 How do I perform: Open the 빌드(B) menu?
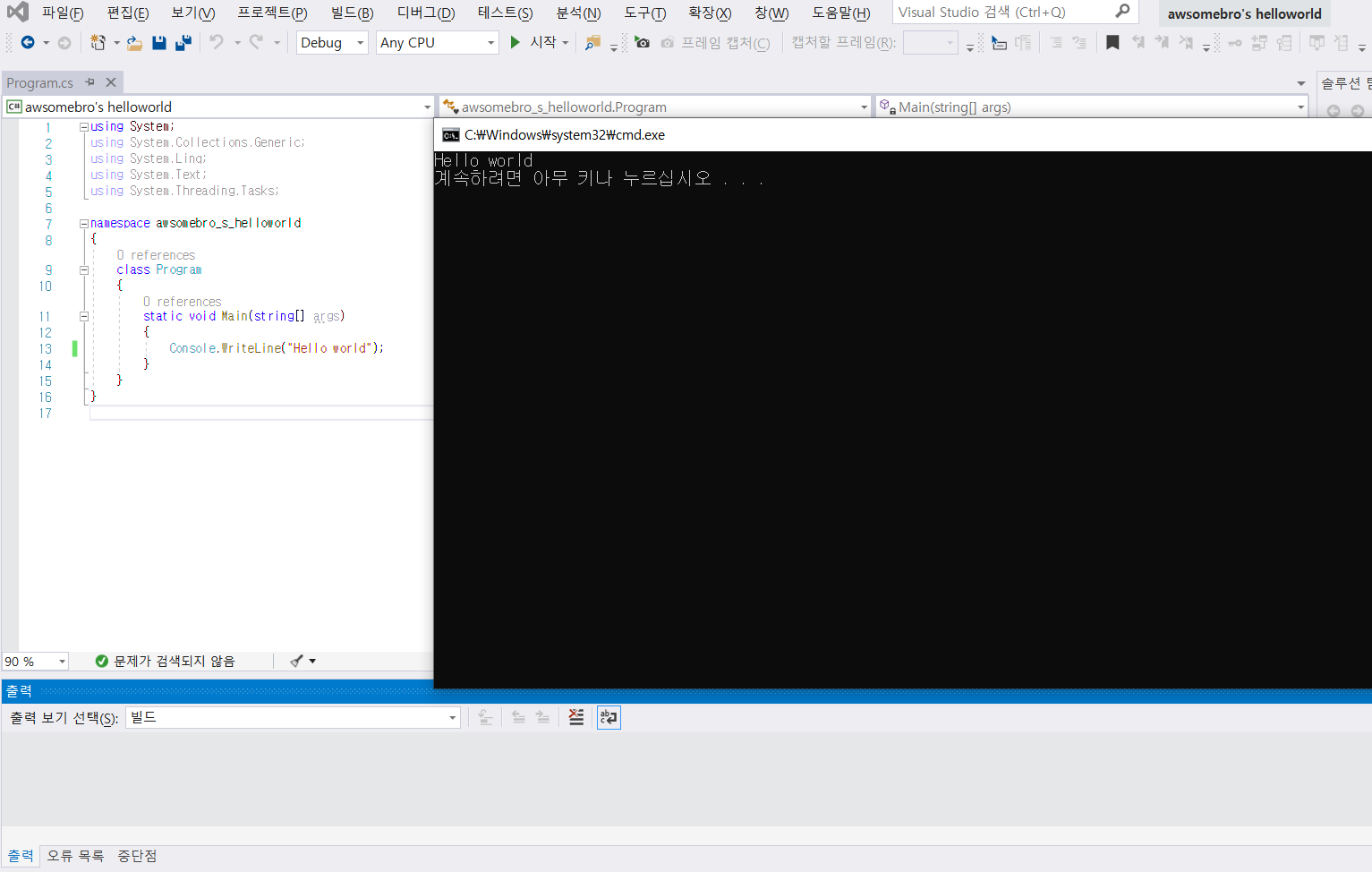click(x=352, y=13)
